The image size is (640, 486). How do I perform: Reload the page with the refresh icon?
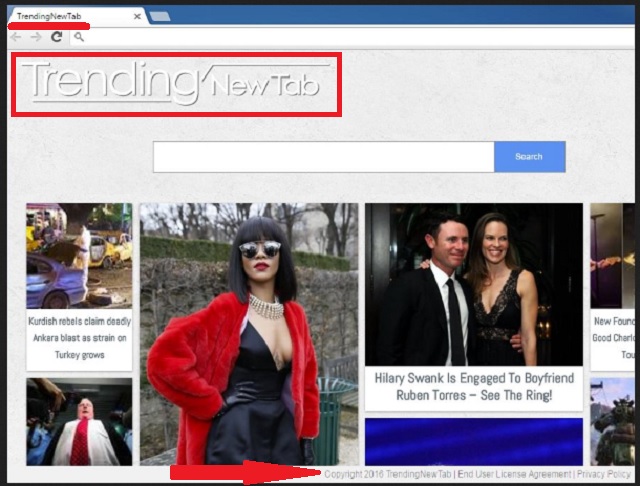pos(57,37)
